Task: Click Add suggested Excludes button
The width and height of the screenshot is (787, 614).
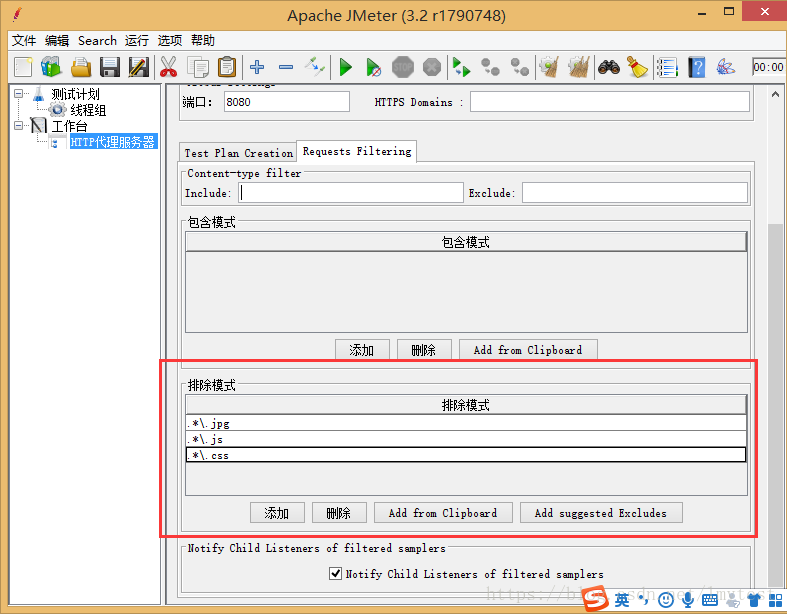Action: coord(601,513)
